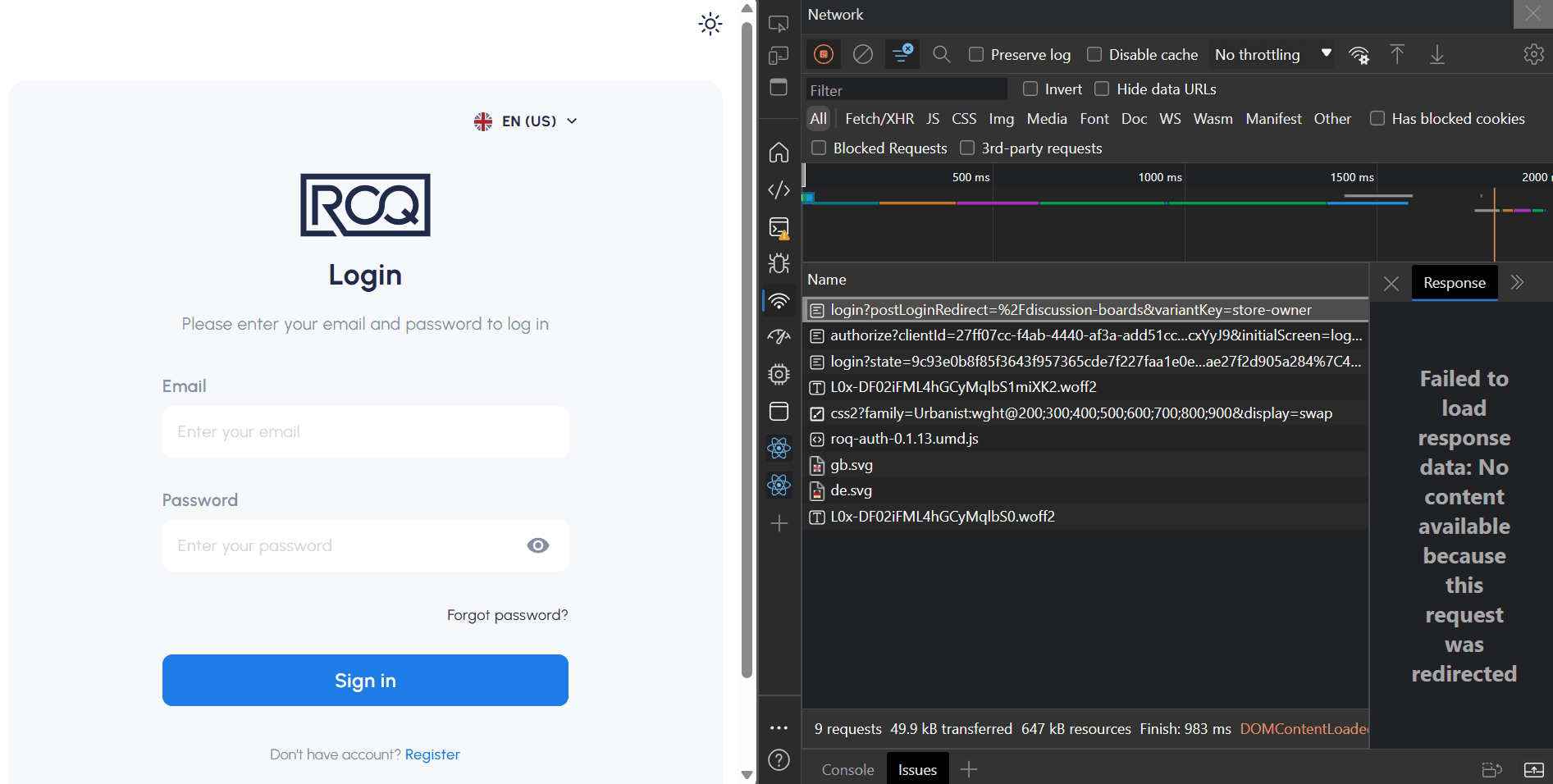Enable the Preserve log checkbox
This screenshot has height=784, width=1553.
[976, 54]
